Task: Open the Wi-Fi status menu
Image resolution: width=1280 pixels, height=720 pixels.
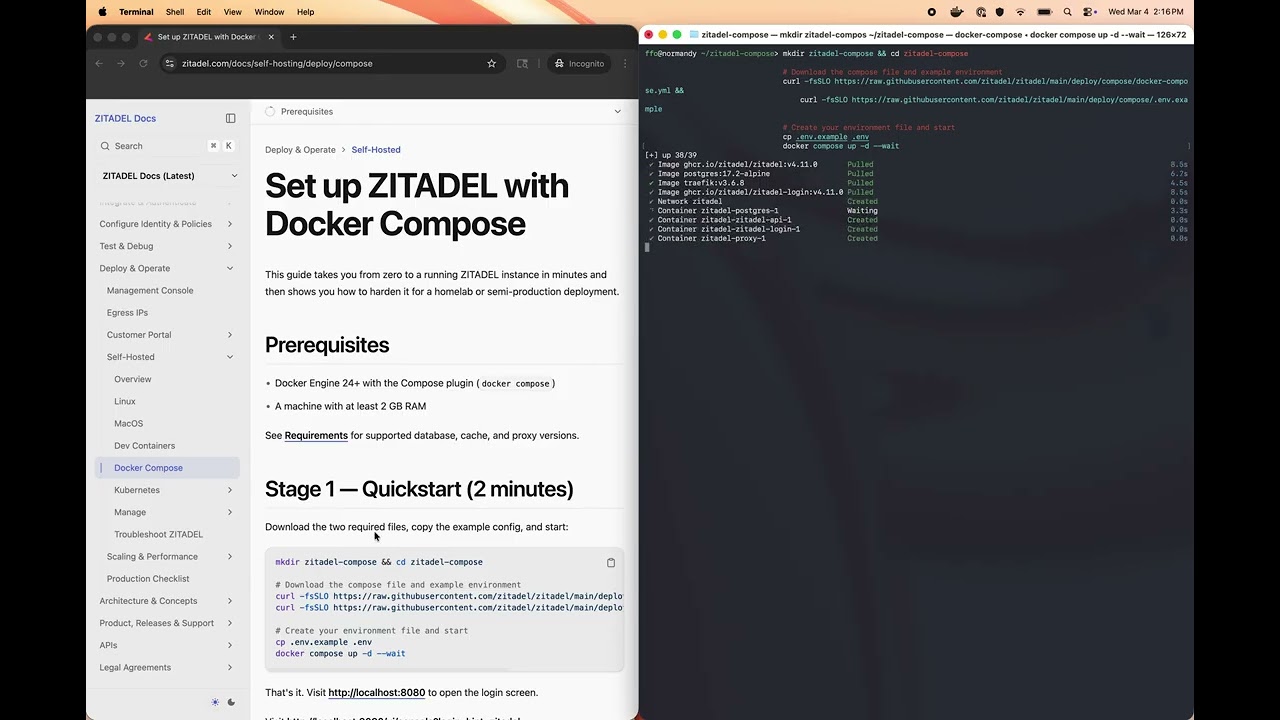Action: (1021, 12)
